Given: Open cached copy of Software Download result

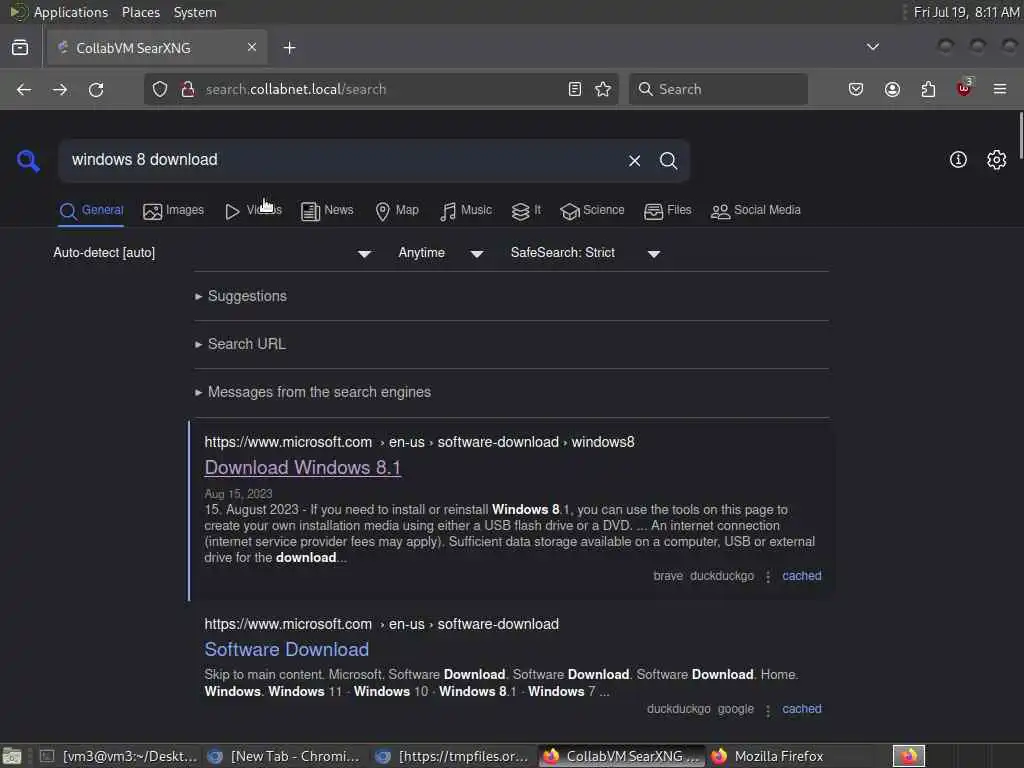Looking at the screenshot, I should coord(802,709).
